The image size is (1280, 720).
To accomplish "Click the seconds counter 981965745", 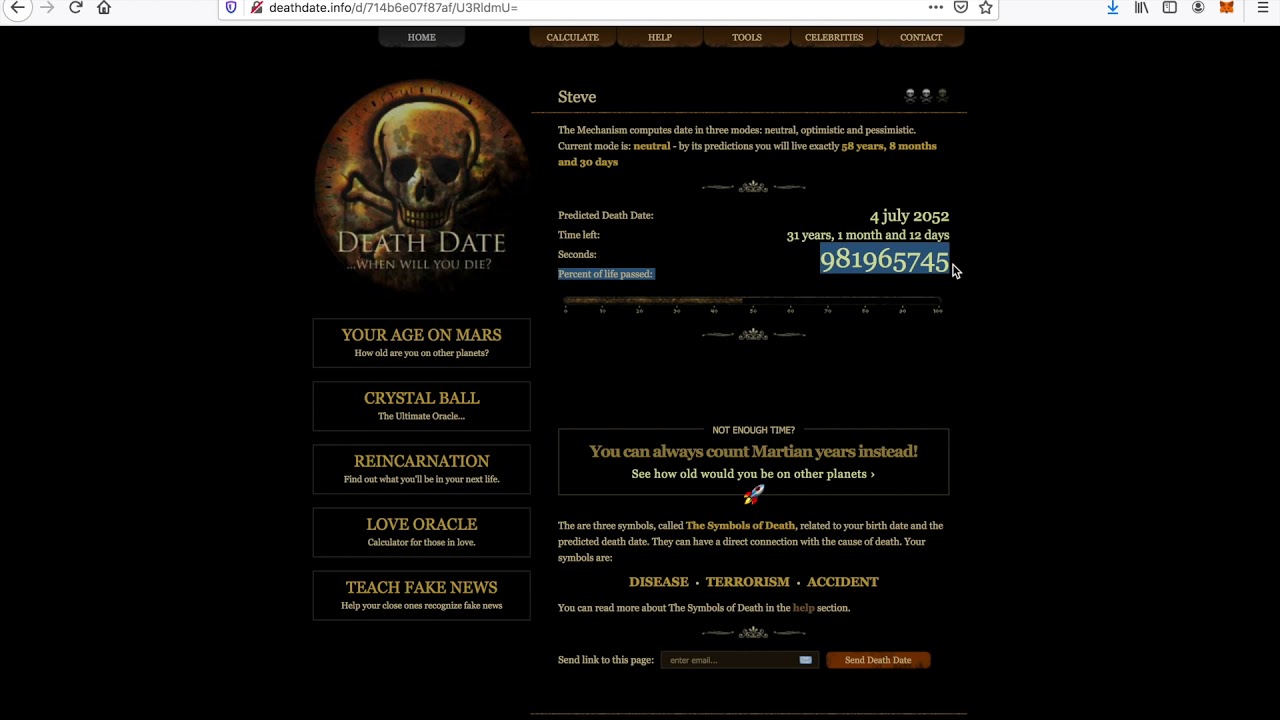I will click(x=884, y=260).
